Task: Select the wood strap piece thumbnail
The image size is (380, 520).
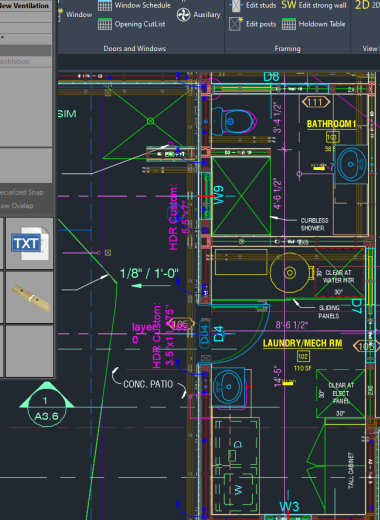Action: coord(30,297)
